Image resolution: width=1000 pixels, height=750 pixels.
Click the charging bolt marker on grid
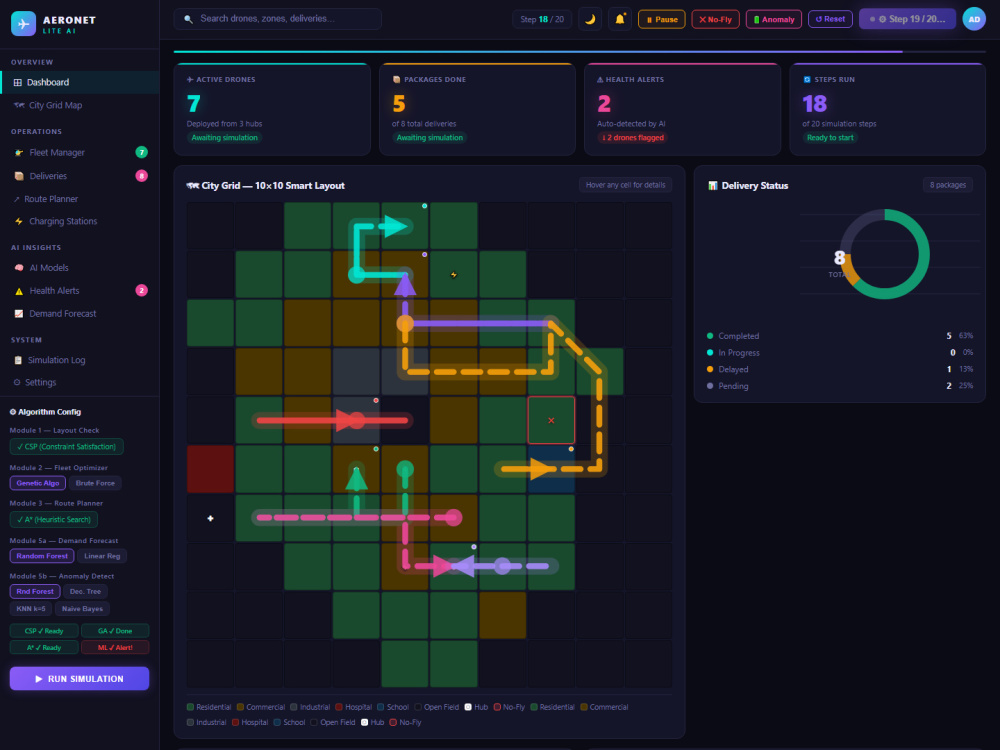tap(453, 275)
